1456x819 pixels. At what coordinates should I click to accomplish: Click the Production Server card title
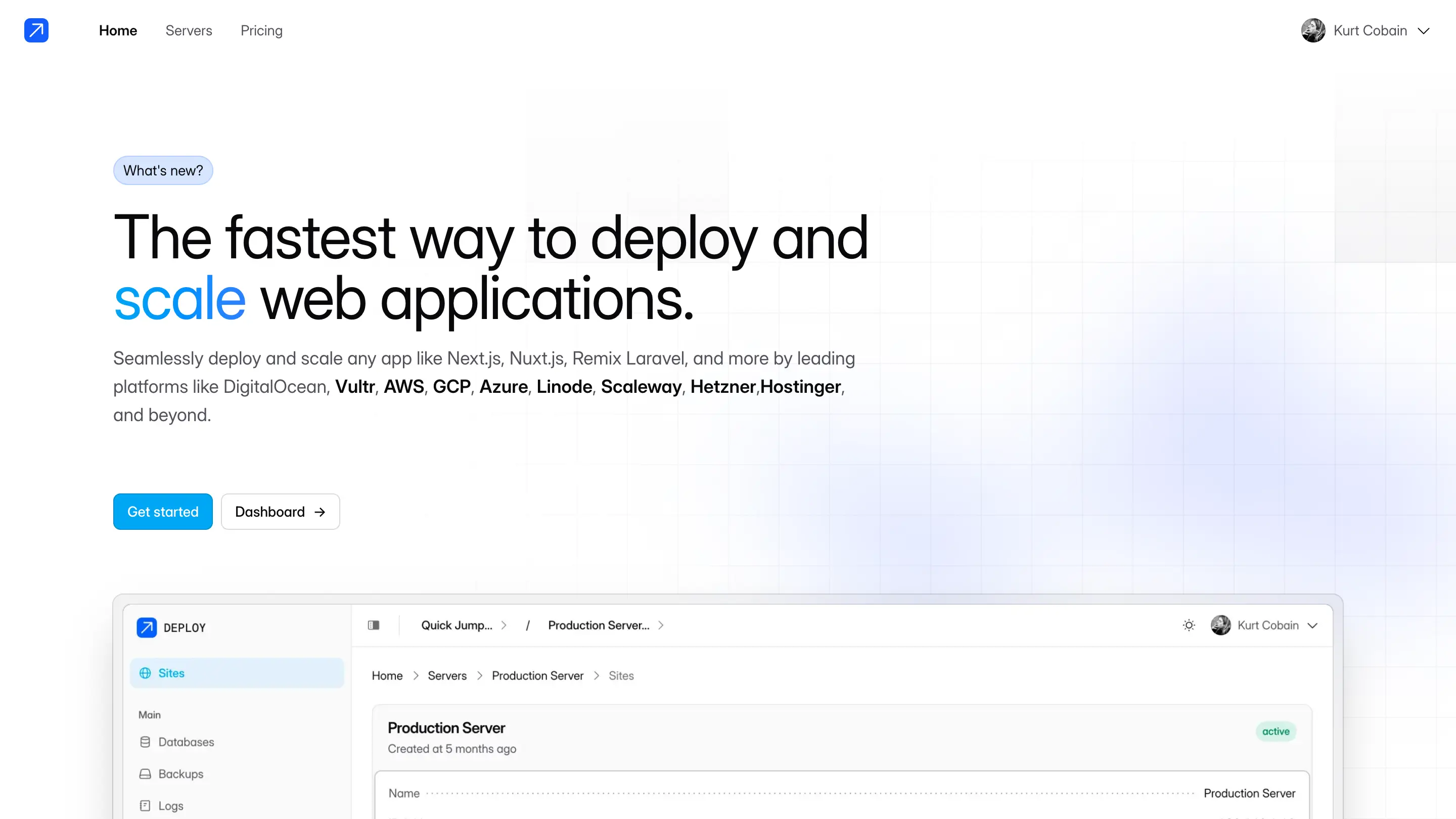click(446, 728)
